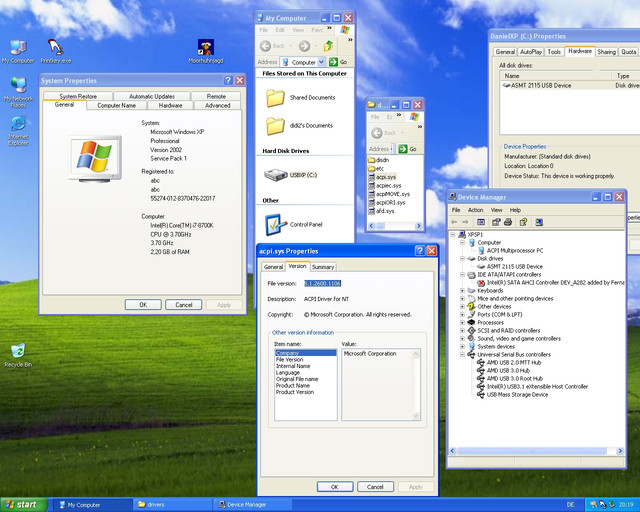Click Back button in the drivers window
The width and height of the screenshot is (640, 512).
tap(384, 133)
